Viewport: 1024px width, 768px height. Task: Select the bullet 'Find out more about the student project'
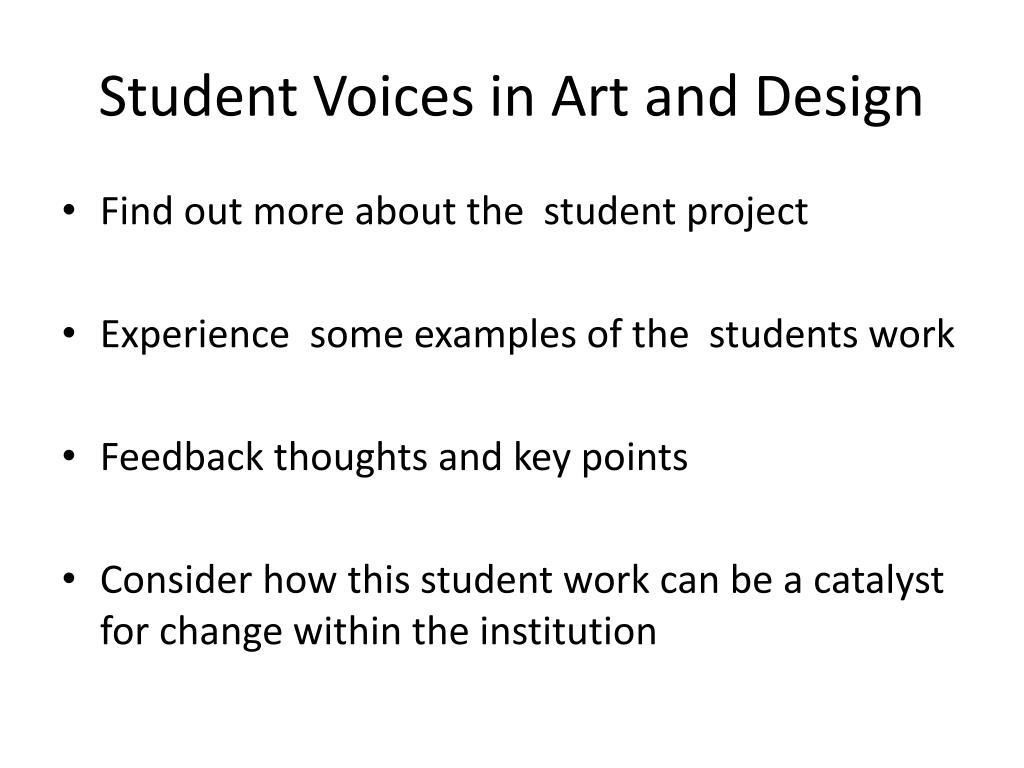[x=454, y=212]
